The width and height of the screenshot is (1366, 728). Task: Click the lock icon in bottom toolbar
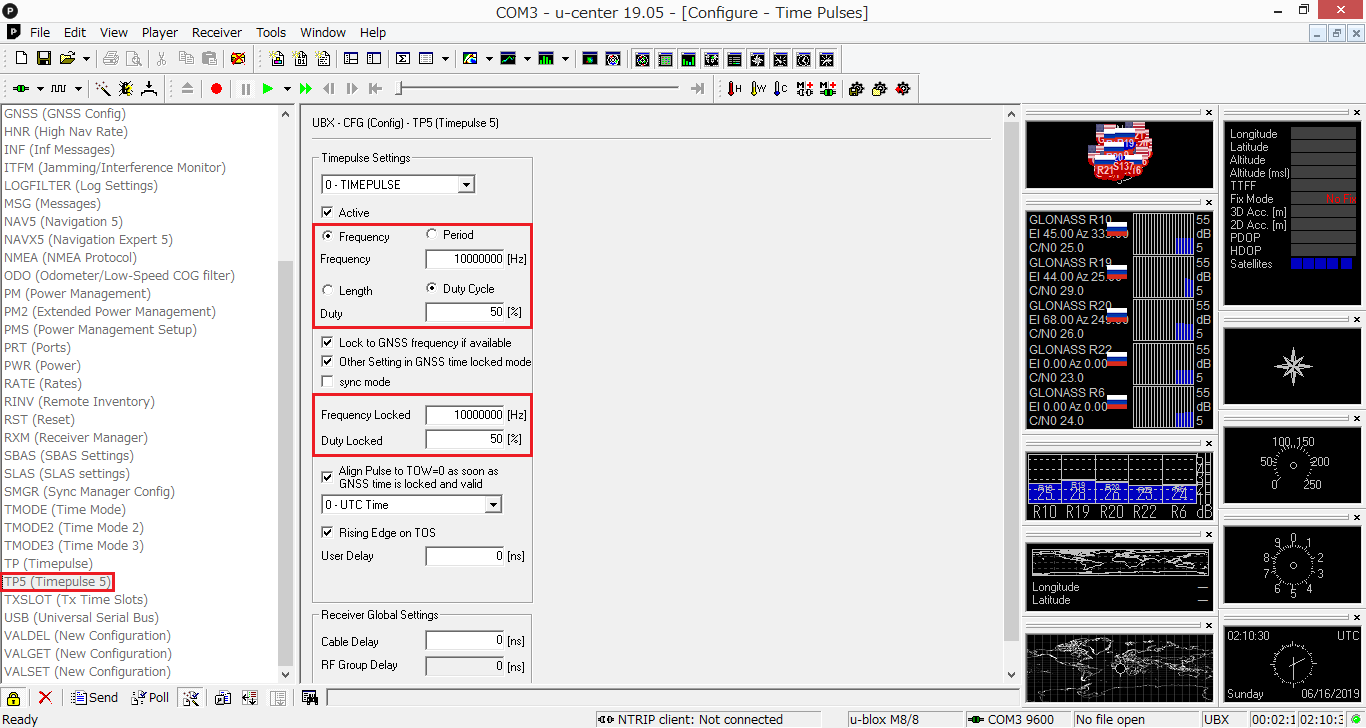pyautogui.click(x=15, y=698)
